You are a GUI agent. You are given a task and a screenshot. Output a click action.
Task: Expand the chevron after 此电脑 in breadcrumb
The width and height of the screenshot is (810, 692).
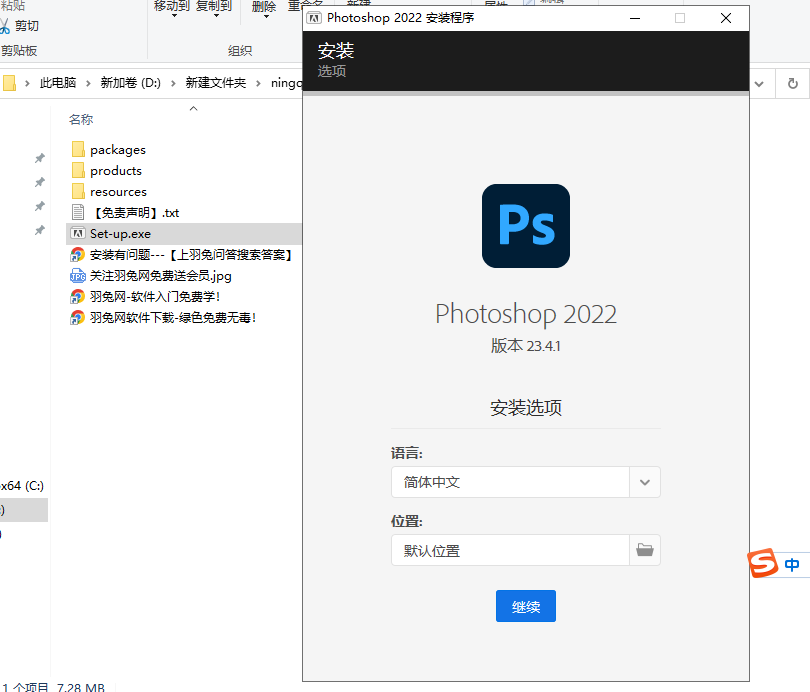pos(88,83)
